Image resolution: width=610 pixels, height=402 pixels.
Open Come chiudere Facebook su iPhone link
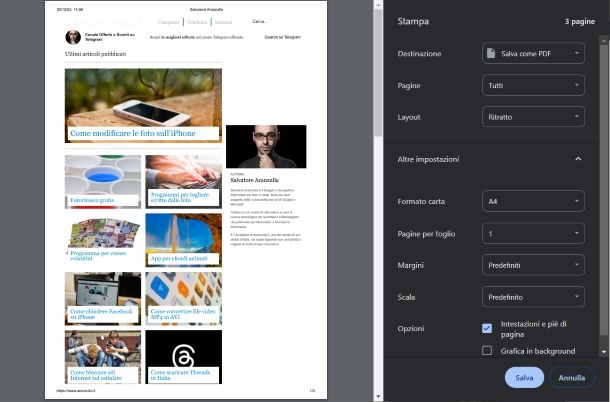101,314
